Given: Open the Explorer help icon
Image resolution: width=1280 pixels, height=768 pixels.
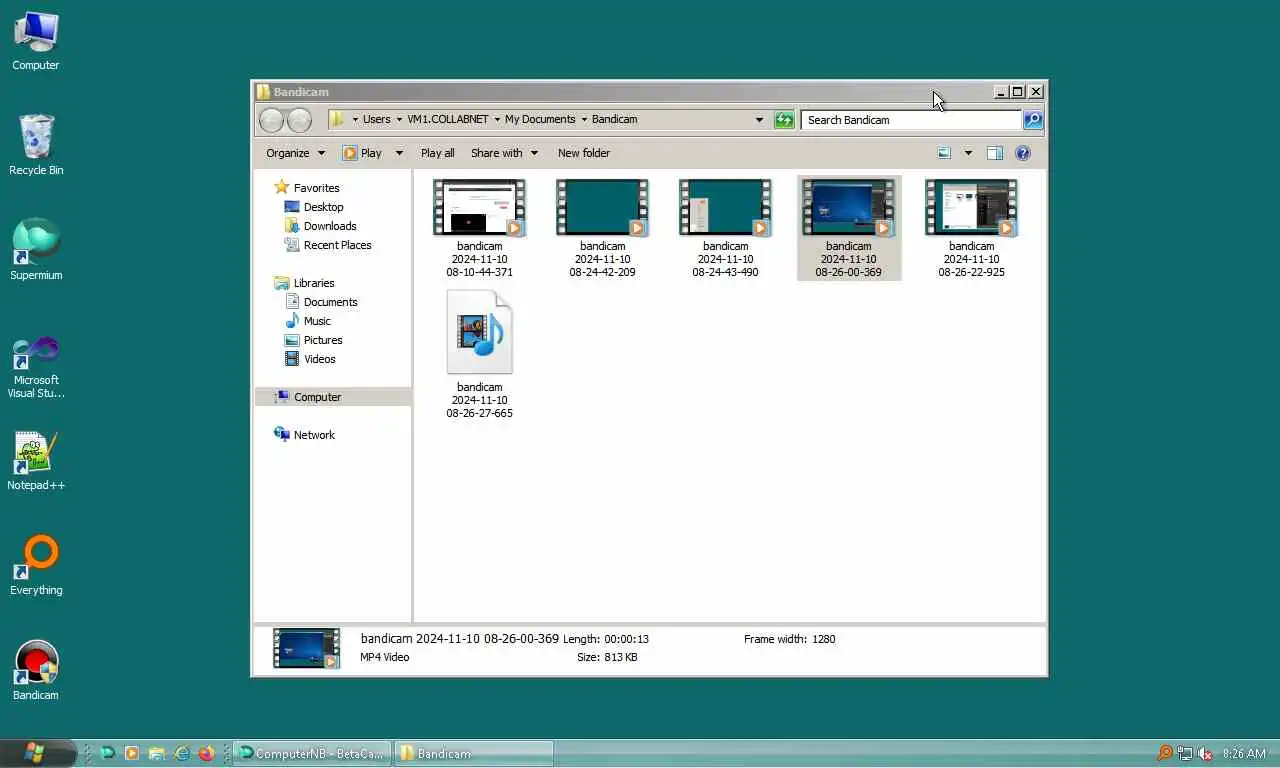Looking at the screenshot, I should tap(1023, 153).
